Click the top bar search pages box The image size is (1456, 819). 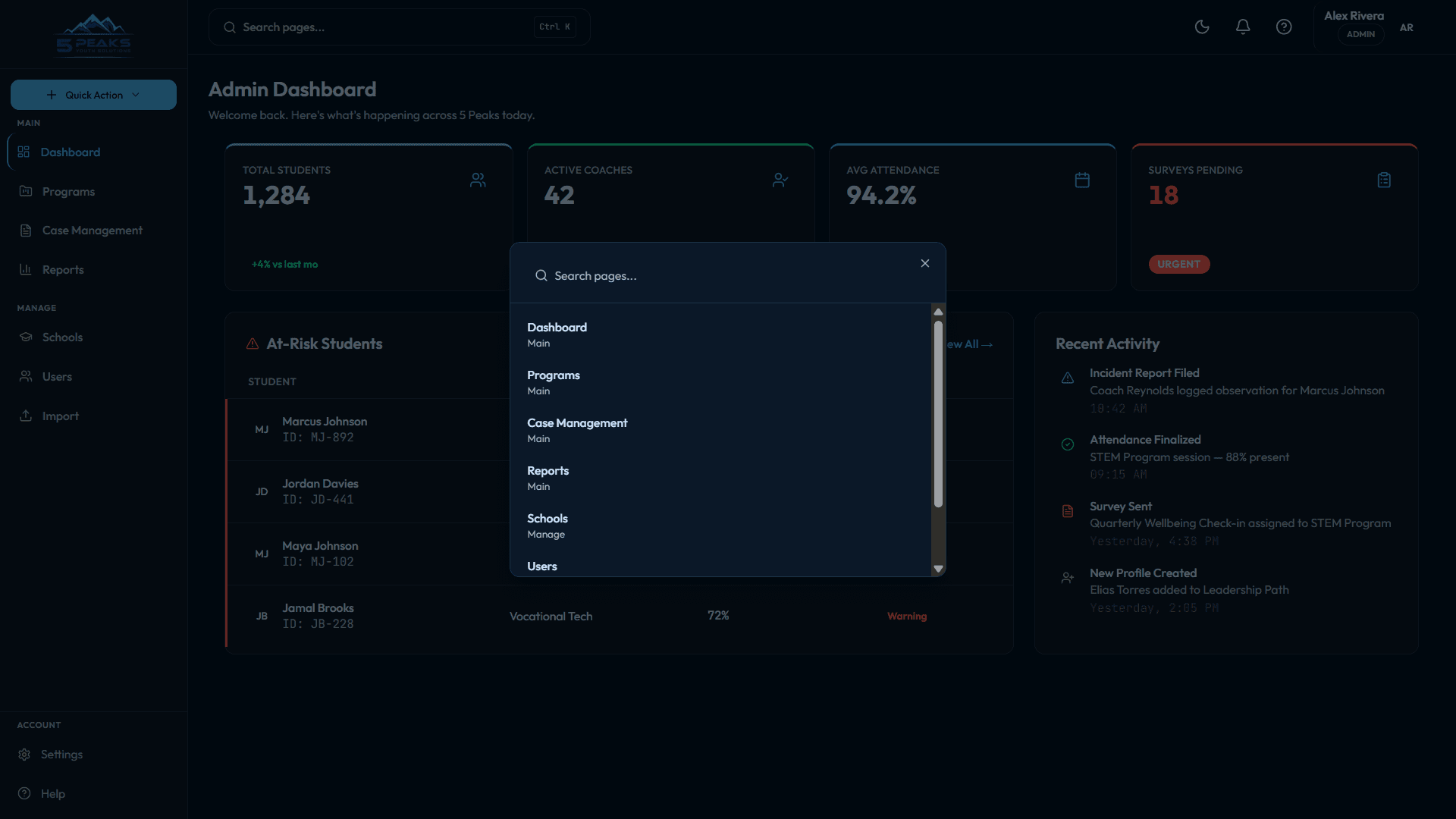pos(400,27)
